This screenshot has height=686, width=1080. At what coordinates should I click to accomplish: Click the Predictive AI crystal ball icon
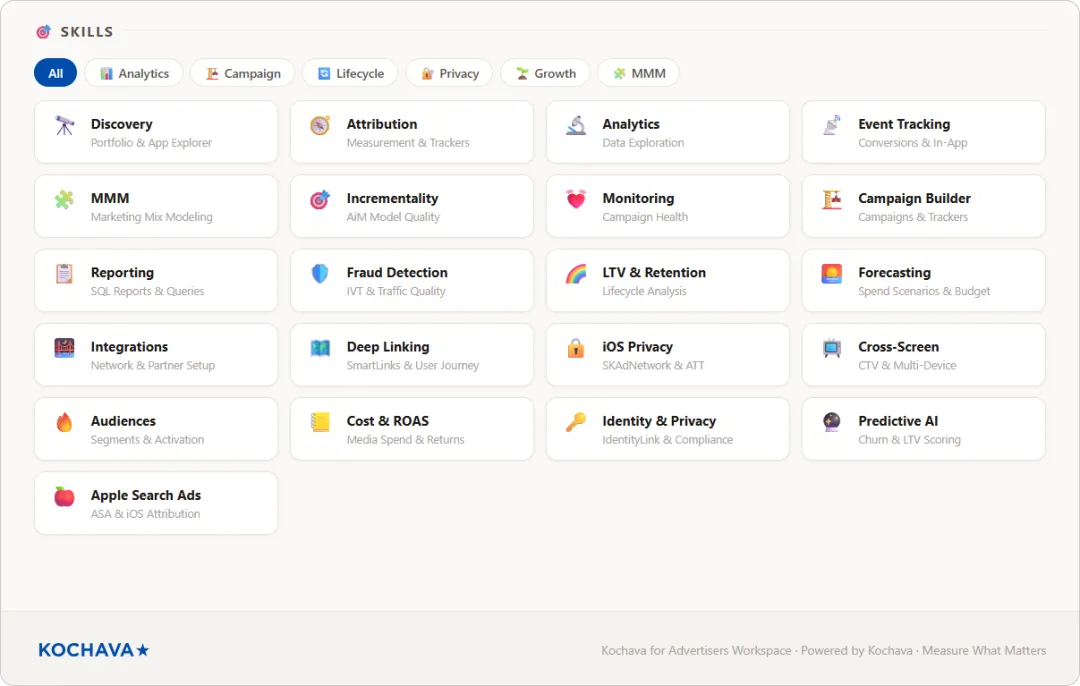click(x=832, y=422)
